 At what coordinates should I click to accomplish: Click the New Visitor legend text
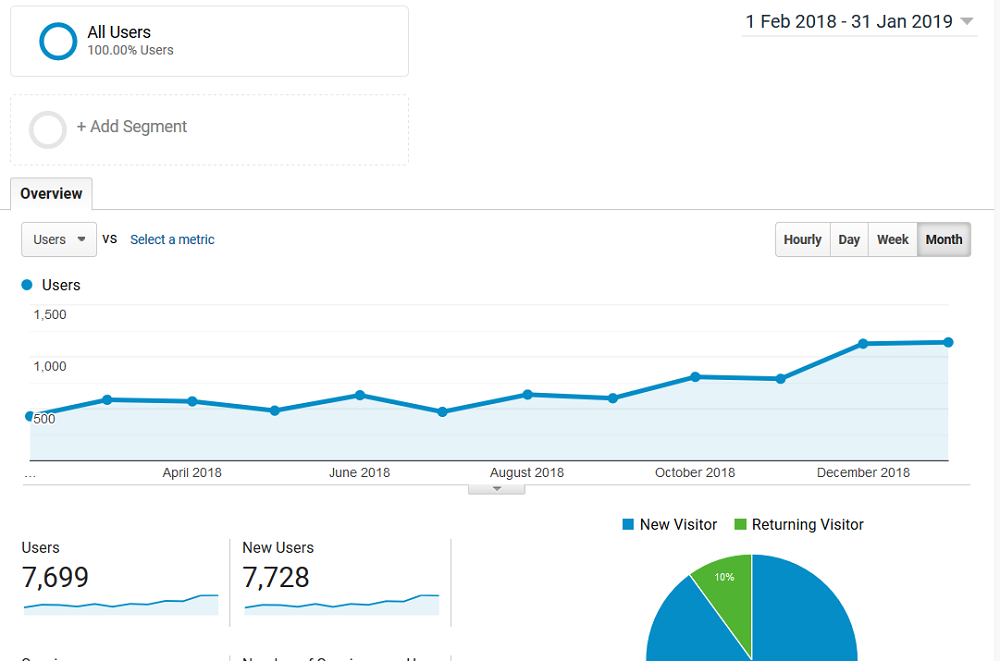(679, 524)
